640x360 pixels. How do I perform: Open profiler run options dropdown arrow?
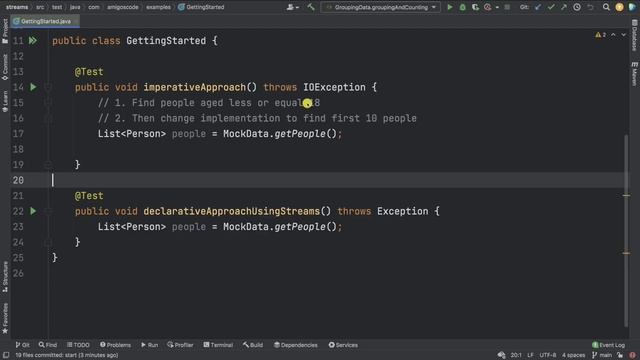497,7
